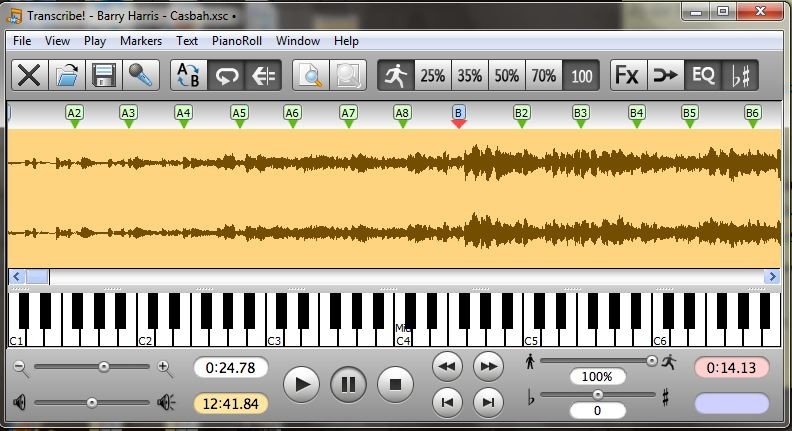Click the running man speed icon
792x431 pixels.
pos(396,76)
